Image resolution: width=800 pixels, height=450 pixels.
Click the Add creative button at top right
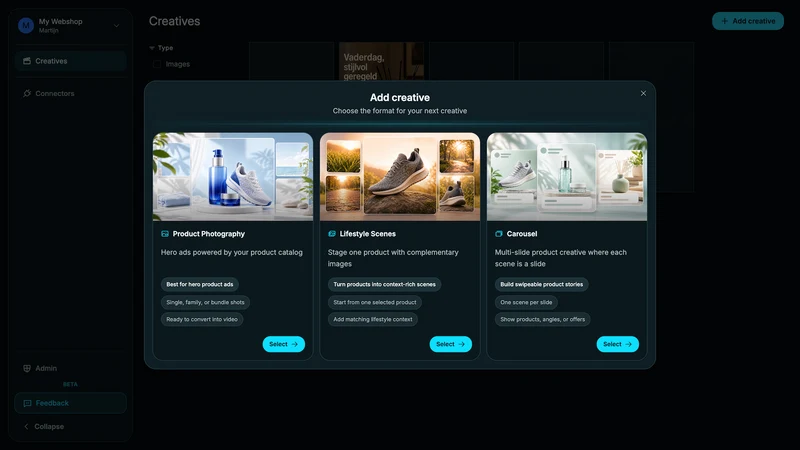[747, 21]
